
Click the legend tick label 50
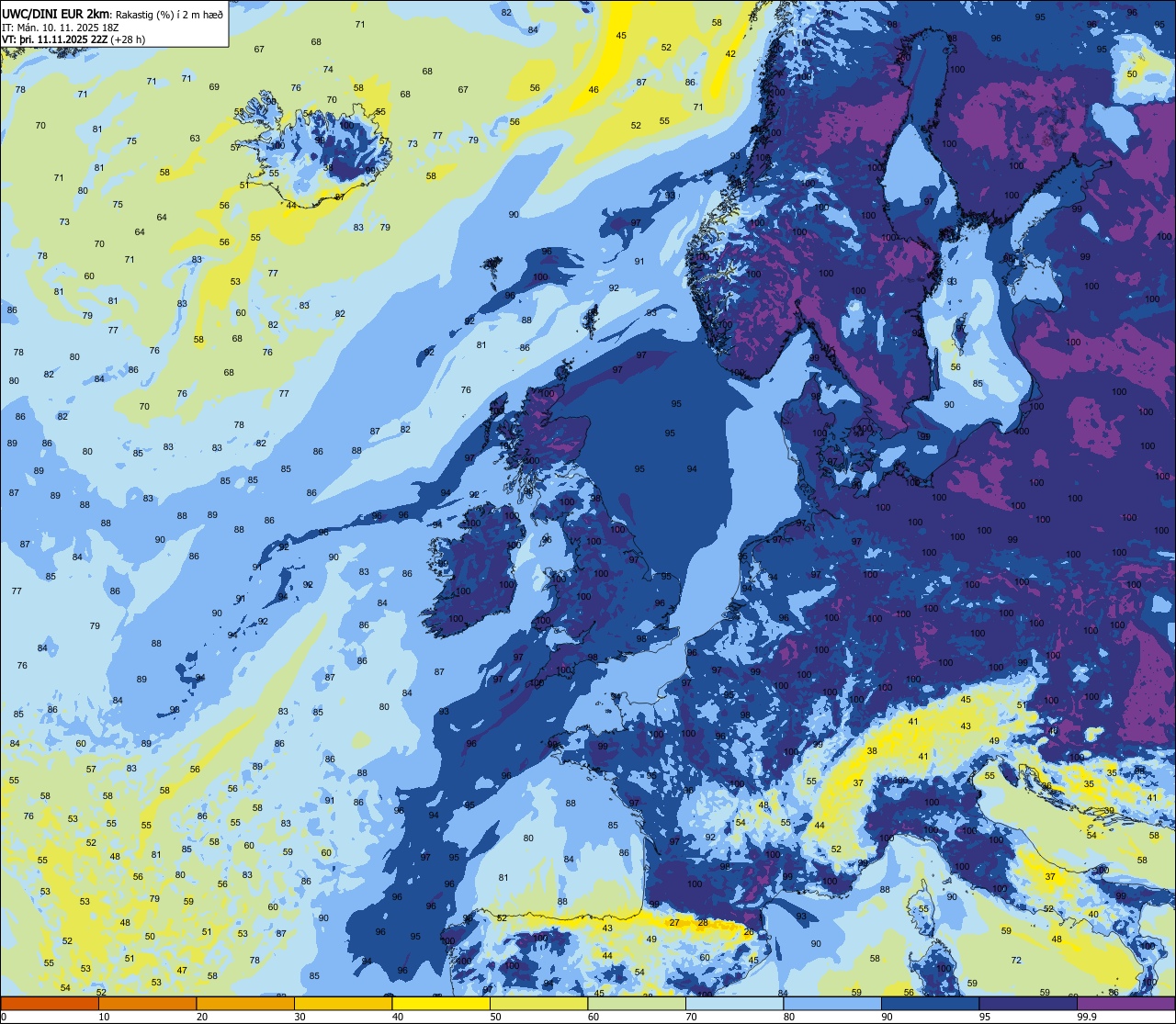pyautogui.click(x=495, y=1017)
